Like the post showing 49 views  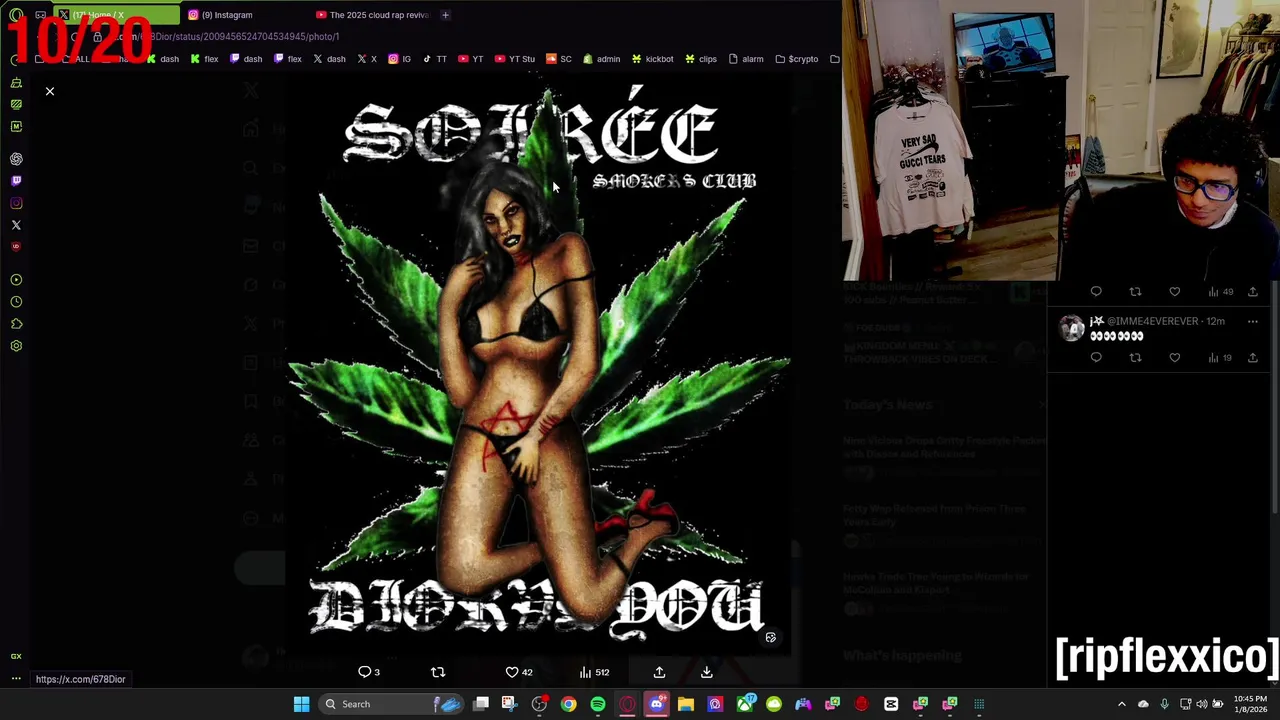click(x=1174, y=292)
